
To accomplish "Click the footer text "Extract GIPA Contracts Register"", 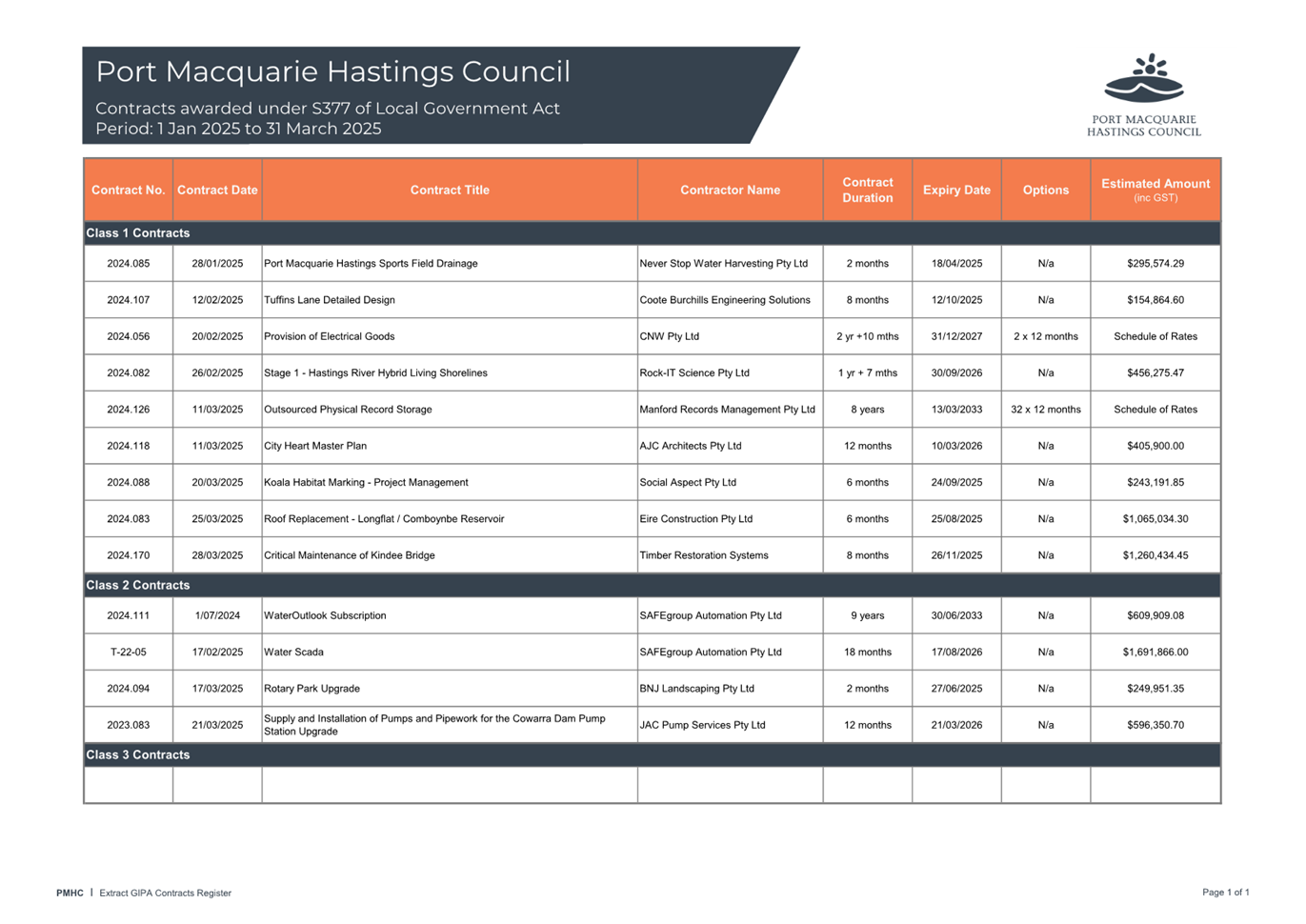I will click(165, 894).
